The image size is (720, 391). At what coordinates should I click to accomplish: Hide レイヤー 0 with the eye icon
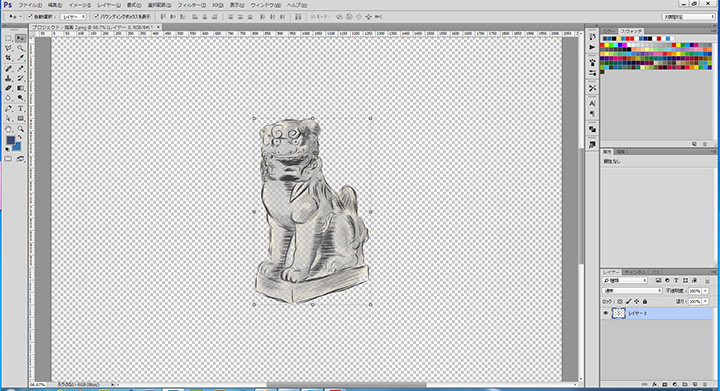click(605, 313)
